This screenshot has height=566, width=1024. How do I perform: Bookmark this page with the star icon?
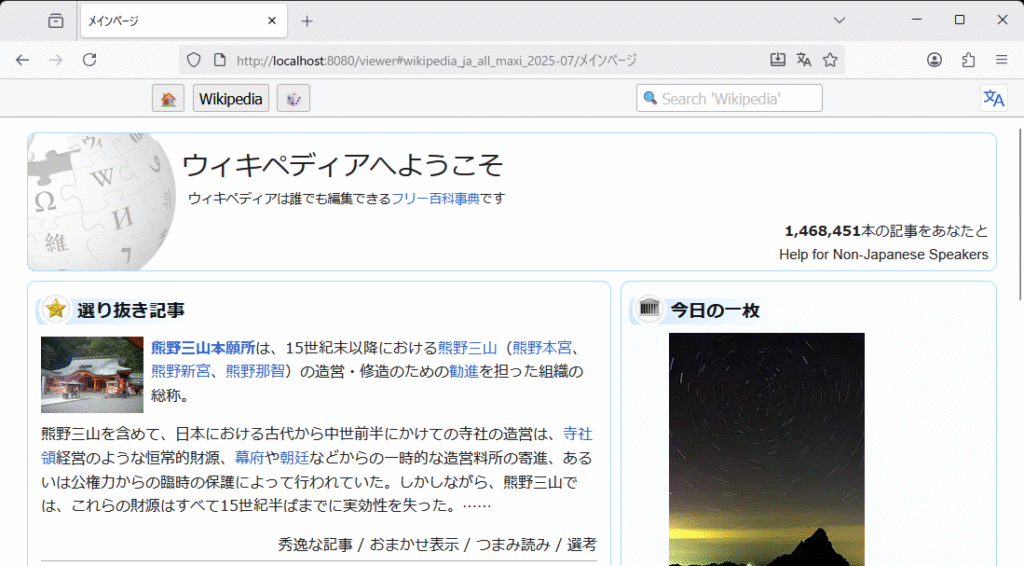pyautogui.click(x=830, y=60)
